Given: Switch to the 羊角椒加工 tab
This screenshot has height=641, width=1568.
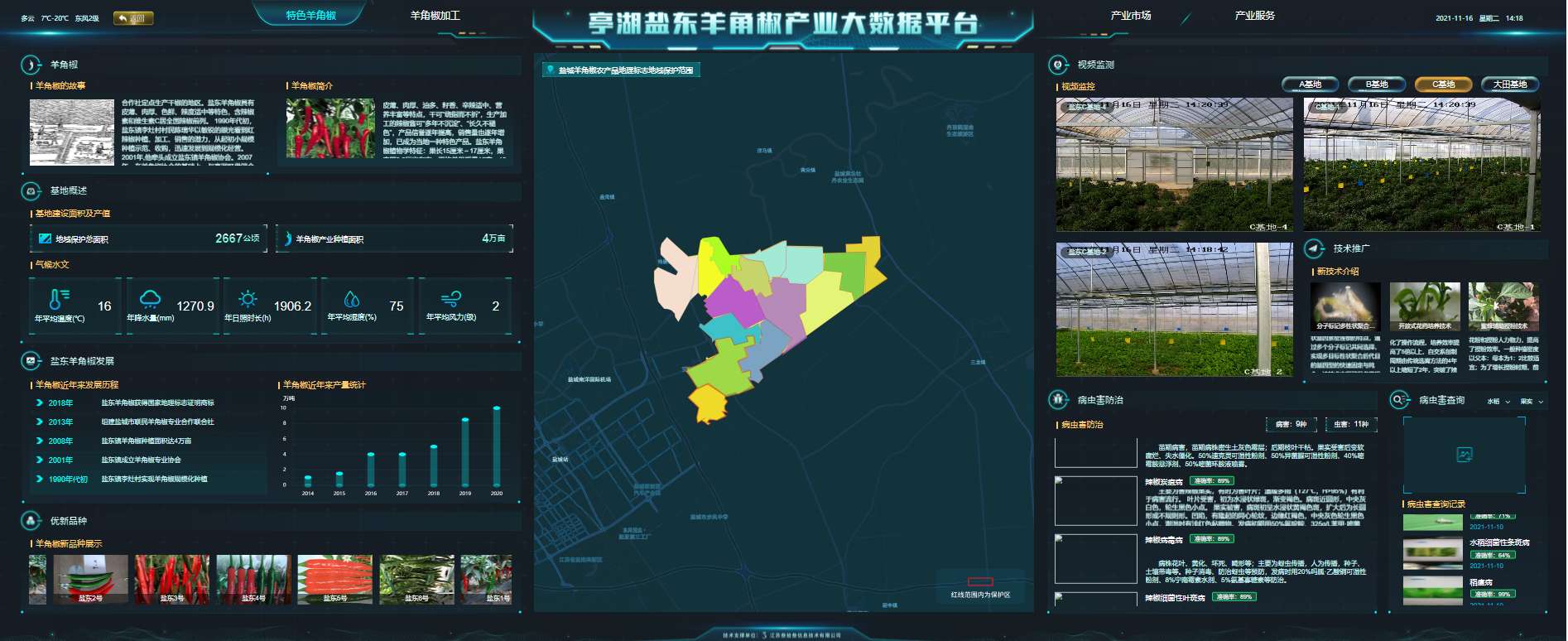Looking at the screenshot, I should coord(435,16).
